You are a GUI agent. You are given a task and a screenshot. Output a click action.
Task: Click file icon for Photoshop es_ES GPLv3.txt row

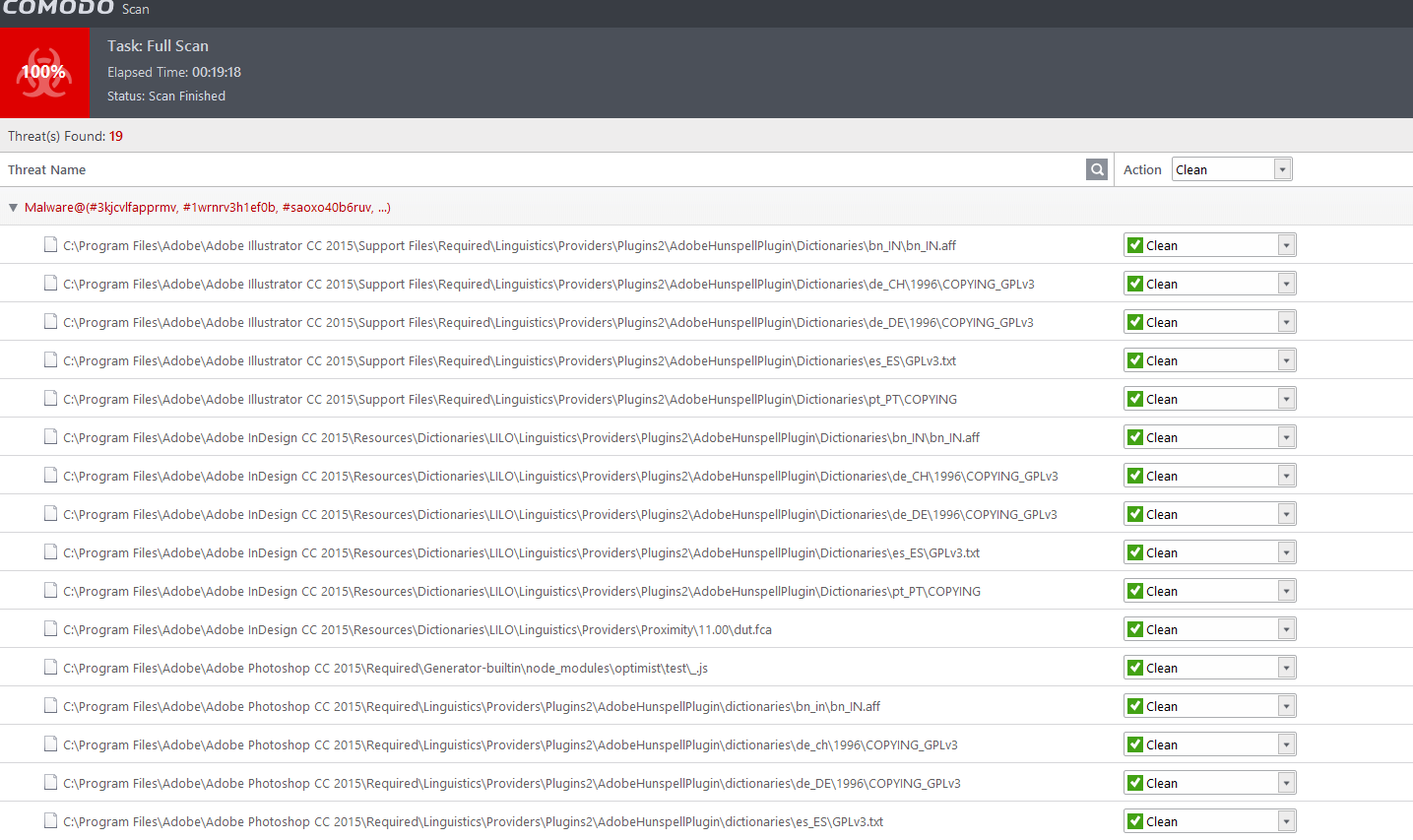point(50,821)
